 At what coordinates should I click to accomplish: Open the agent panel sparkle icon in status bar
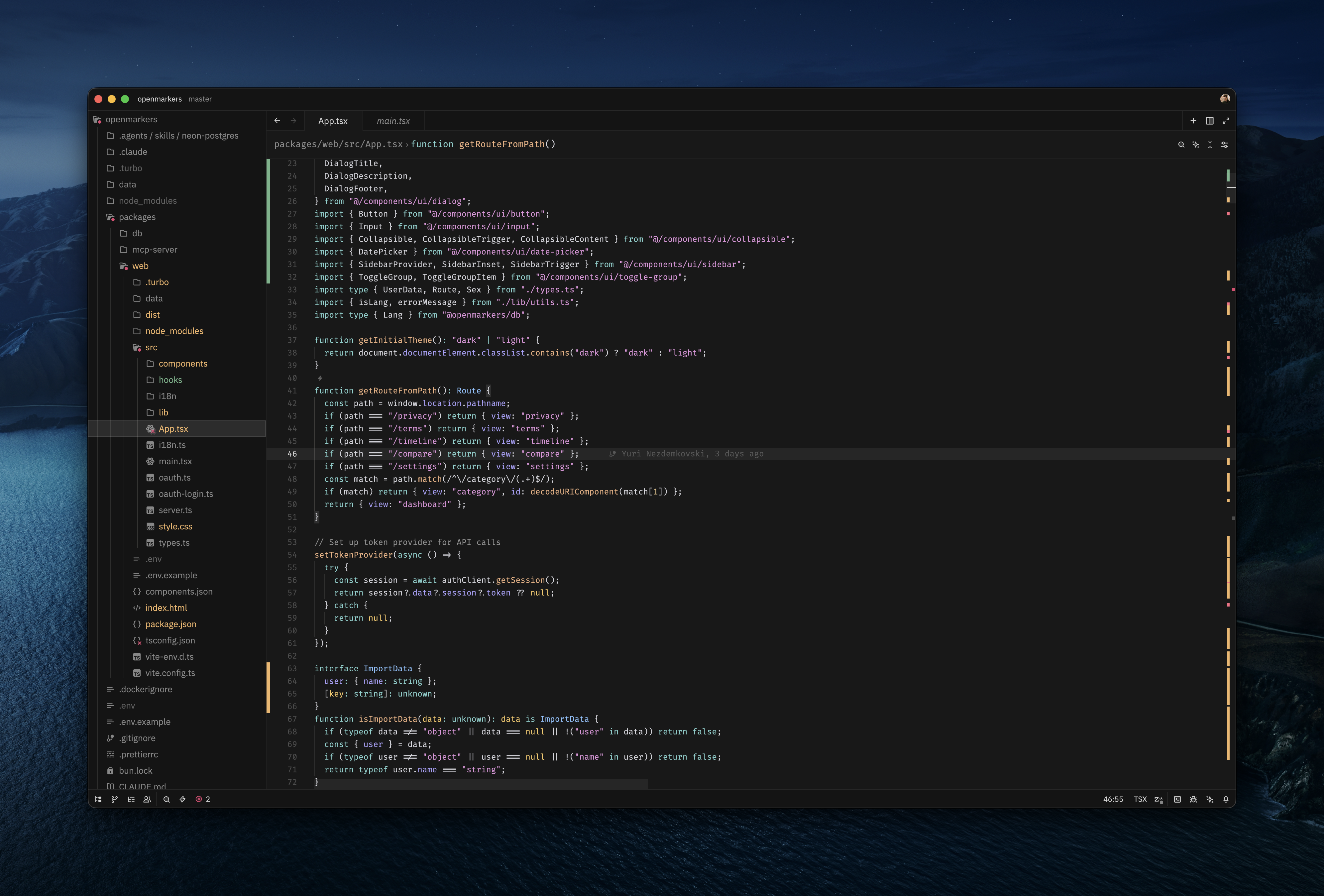1209,799
